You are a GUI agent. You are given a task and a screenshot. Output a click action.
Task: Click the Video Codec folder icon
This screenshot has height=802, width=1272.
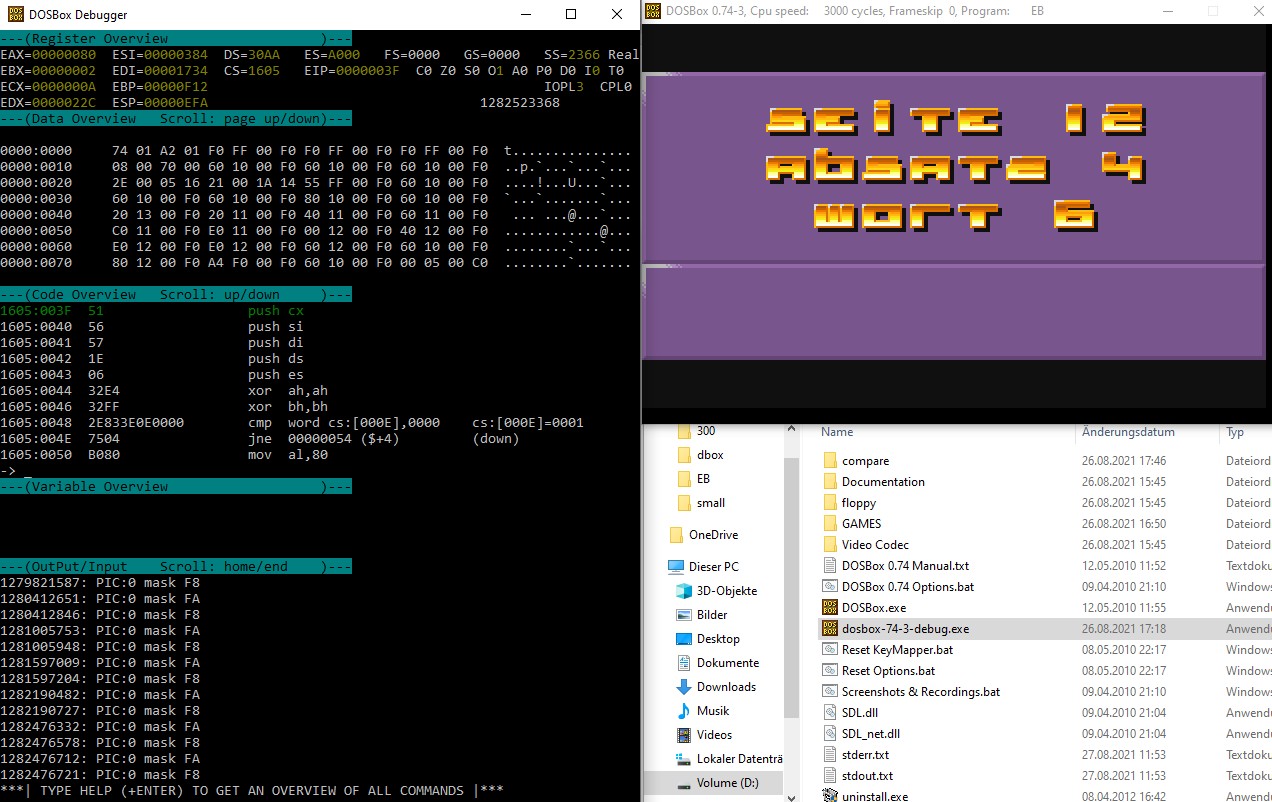(829, 545)
